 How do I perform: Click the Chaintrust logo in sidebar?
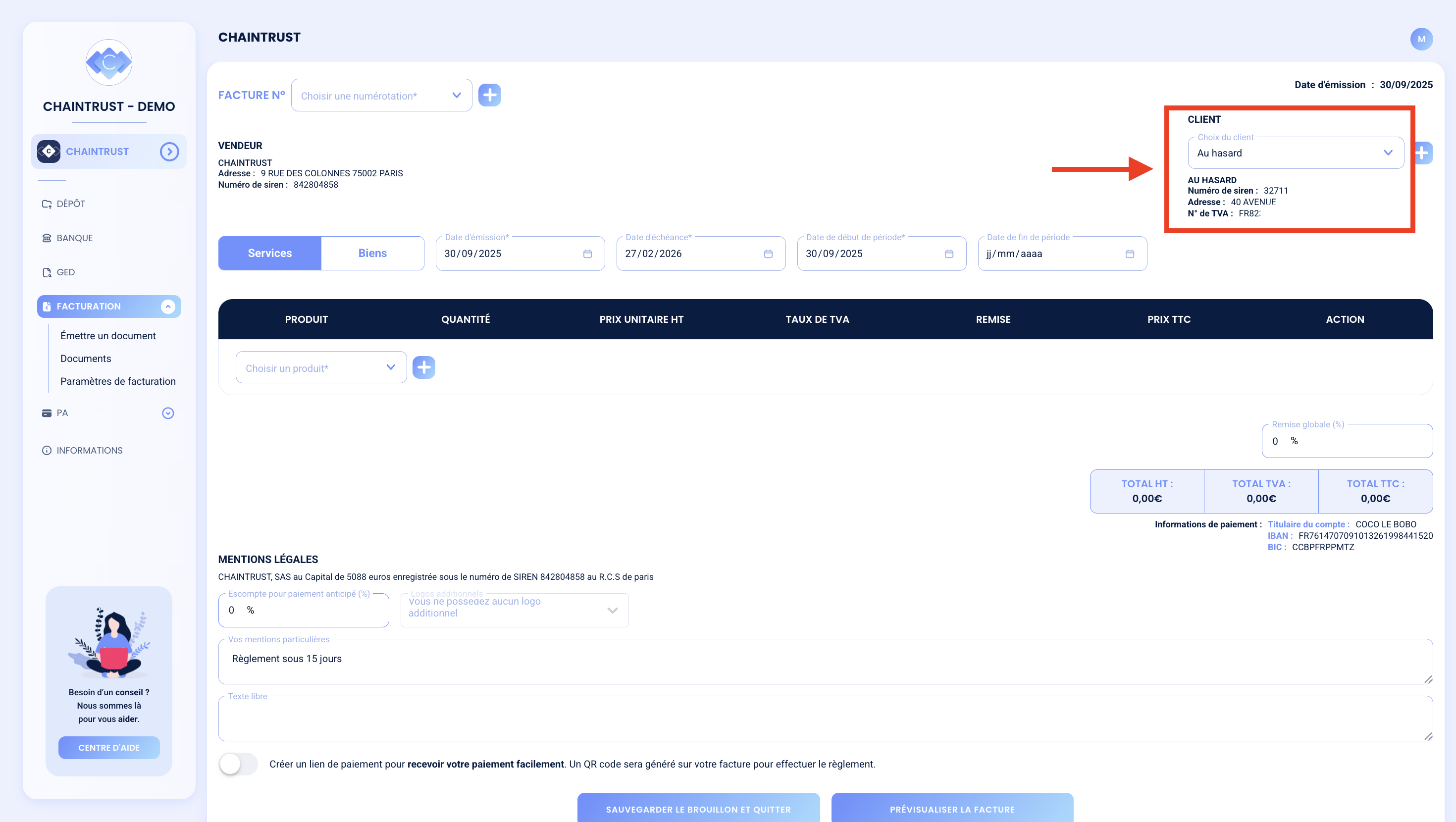coord(108,62)
